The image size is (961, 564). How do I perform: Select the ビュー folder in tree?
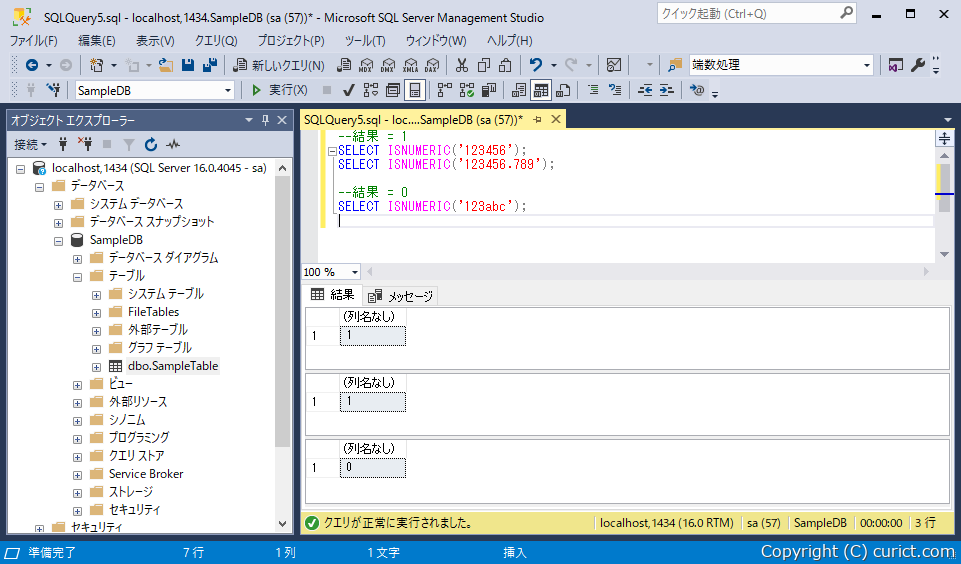pyautogui.click(x=120, y=384)
